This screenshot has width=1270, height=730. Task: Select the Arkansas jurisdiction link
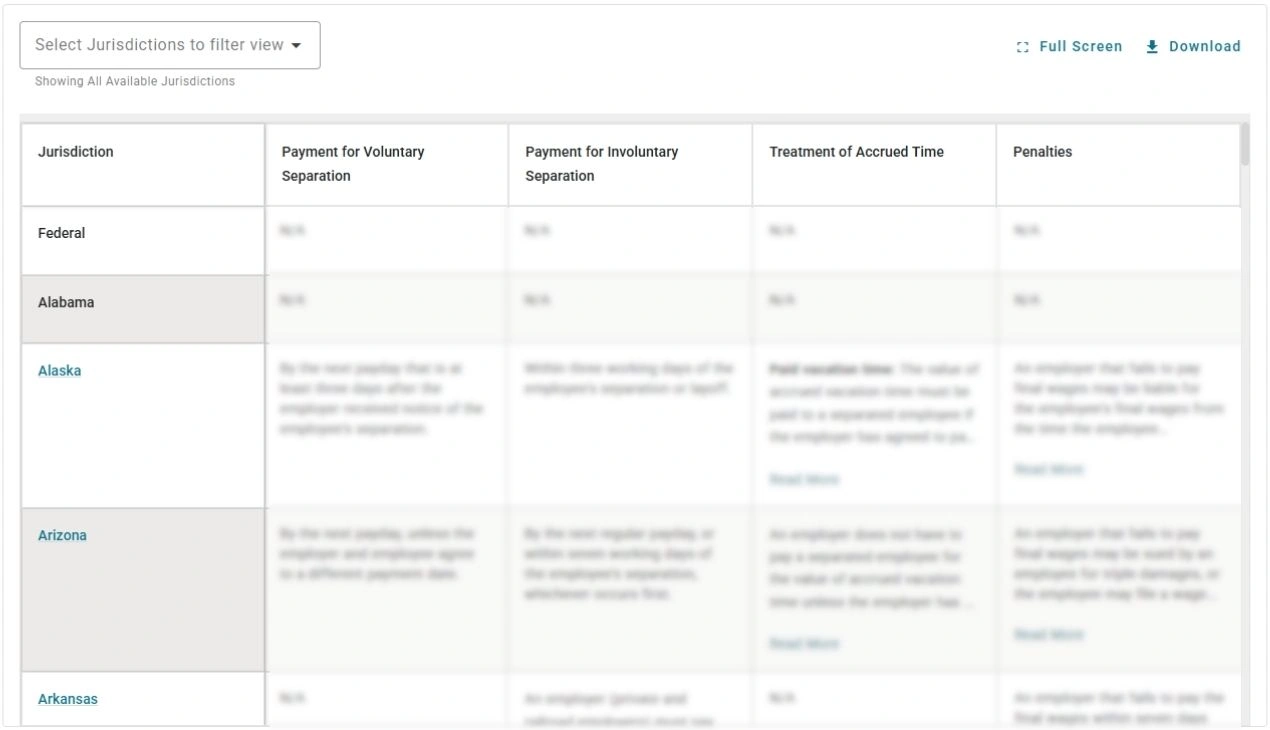[66, 699]
